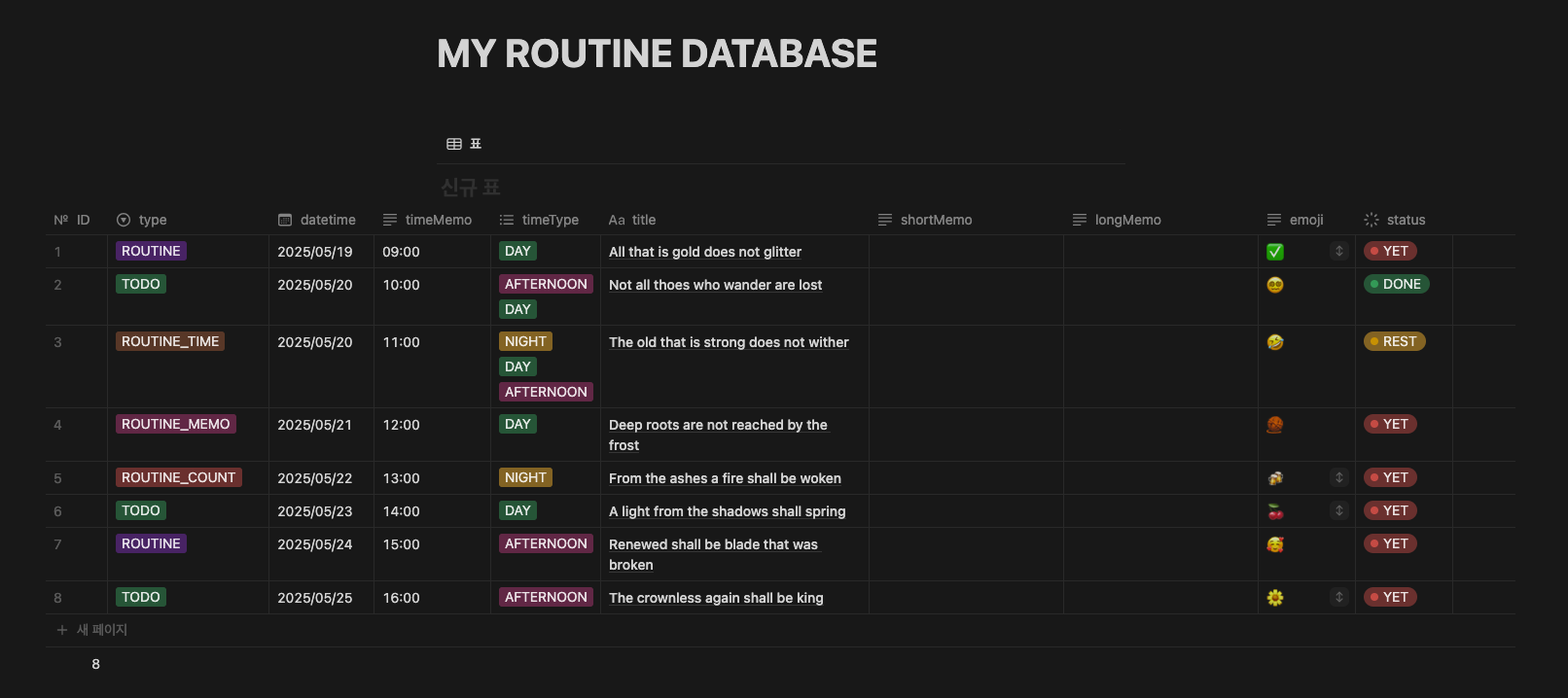
Task: Click the 13:00 timeMemo cell
Action: [432, 478]
